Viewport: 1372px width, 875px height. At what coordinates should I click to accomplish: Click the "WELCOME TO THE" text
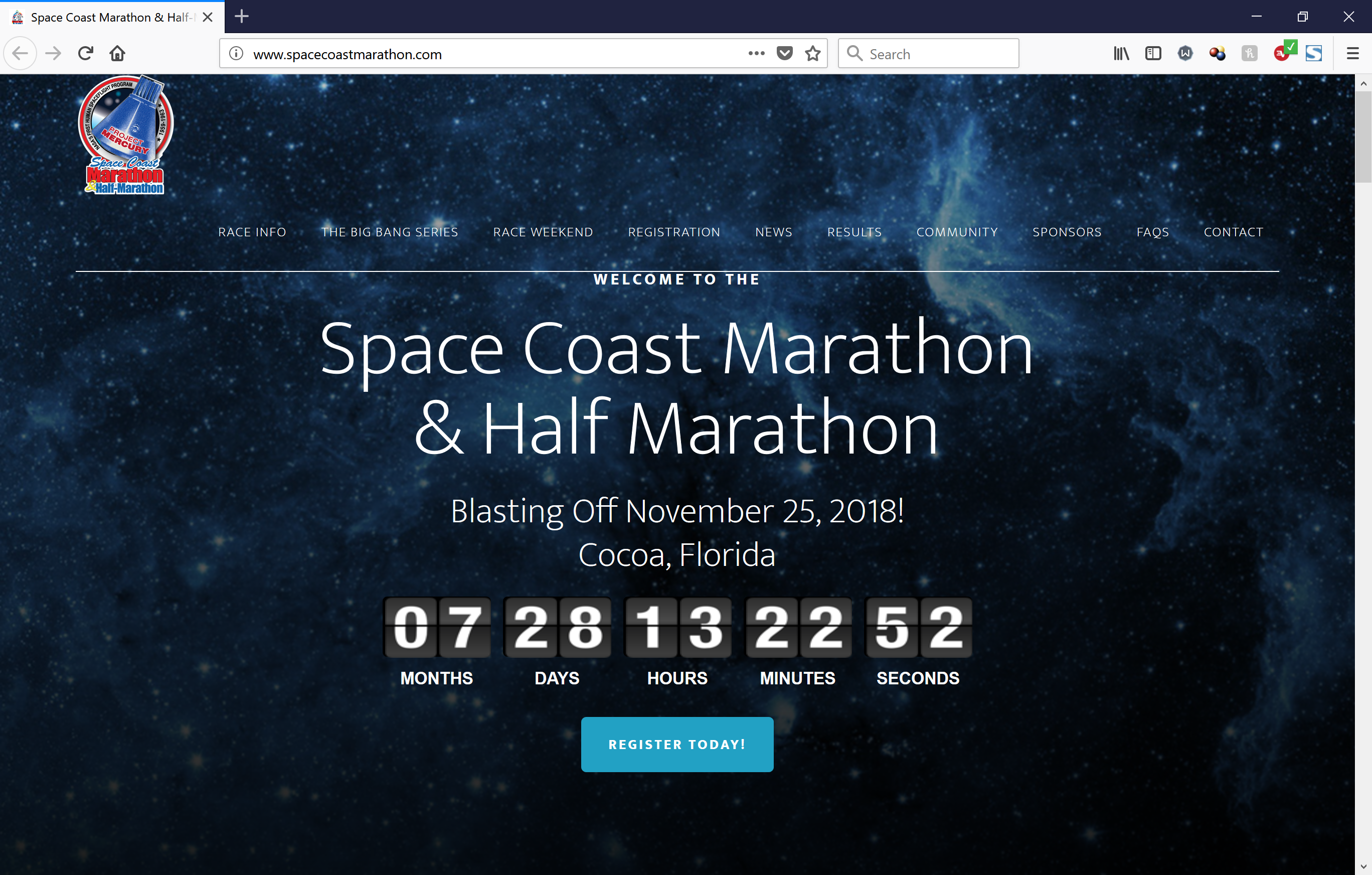click(x=677, y=279)
